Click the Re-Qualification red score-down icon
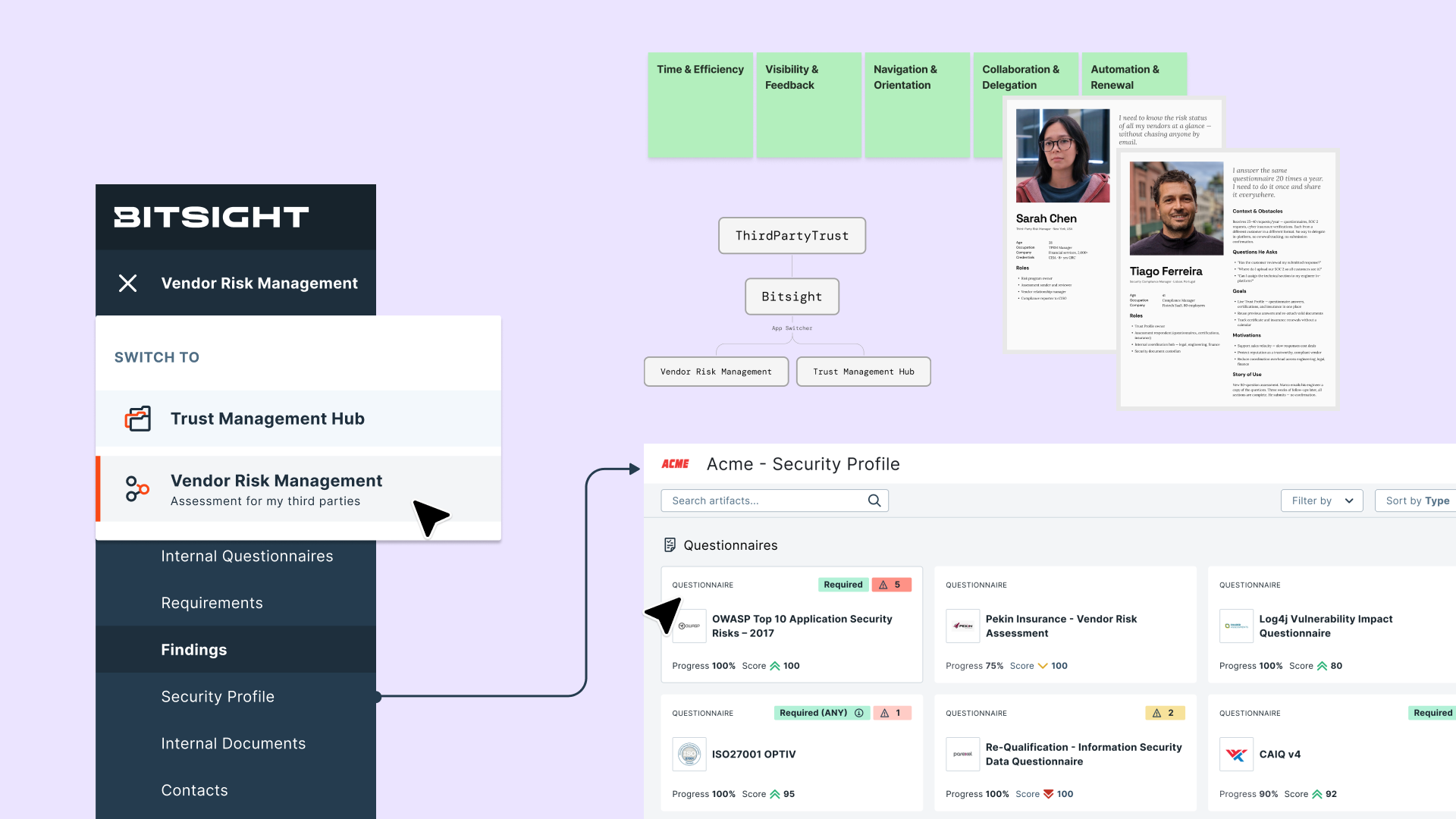Image resolution: width=1456 pixels, height=819 pixels. tap(1048, 794)
